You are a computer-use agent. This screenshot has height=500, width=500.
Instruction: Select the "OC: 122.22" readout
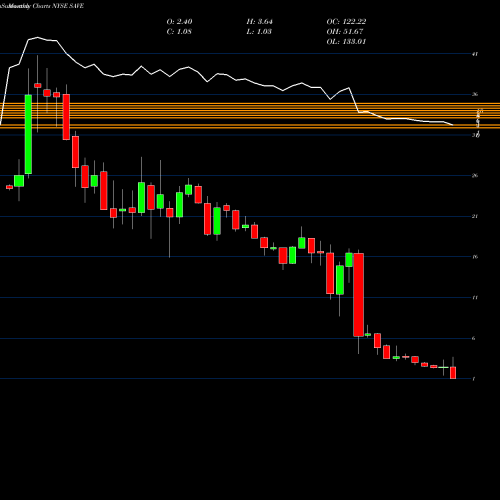pos(346,22)
